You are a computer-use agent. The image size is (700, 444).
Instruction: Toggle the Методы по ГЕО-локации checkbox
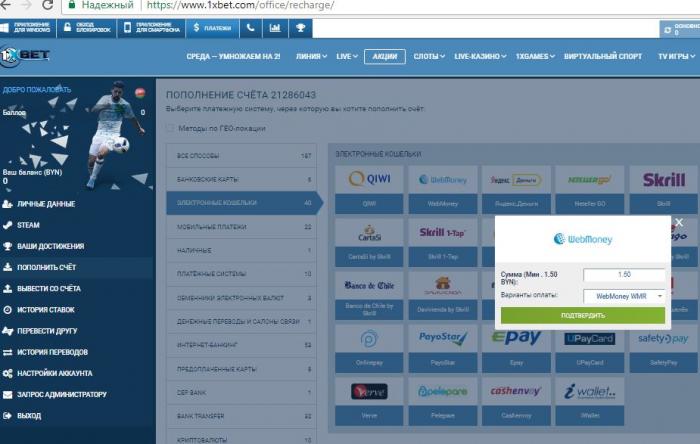[170, 129]
